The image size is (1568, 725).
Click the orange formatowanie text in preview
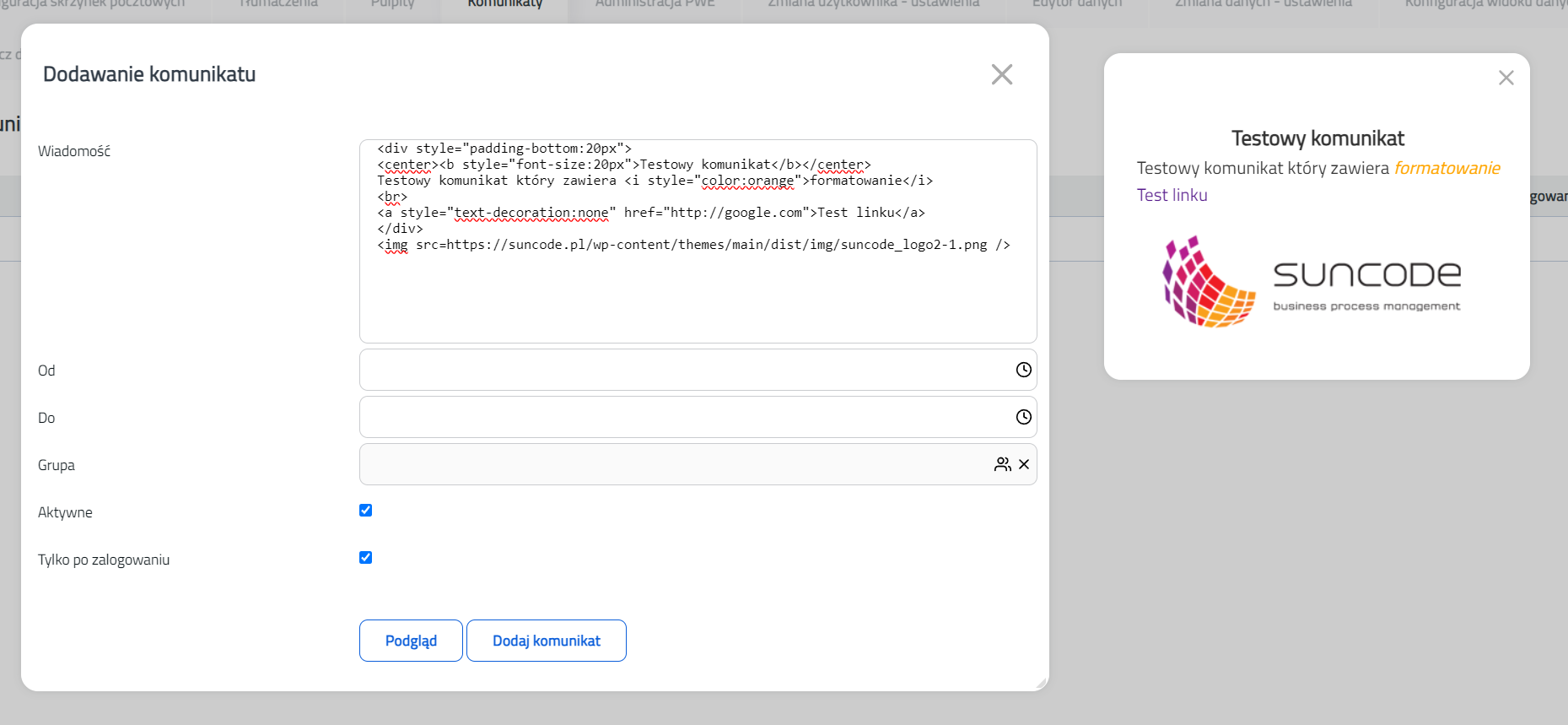pyautogui.click(x=1447, y=168)
